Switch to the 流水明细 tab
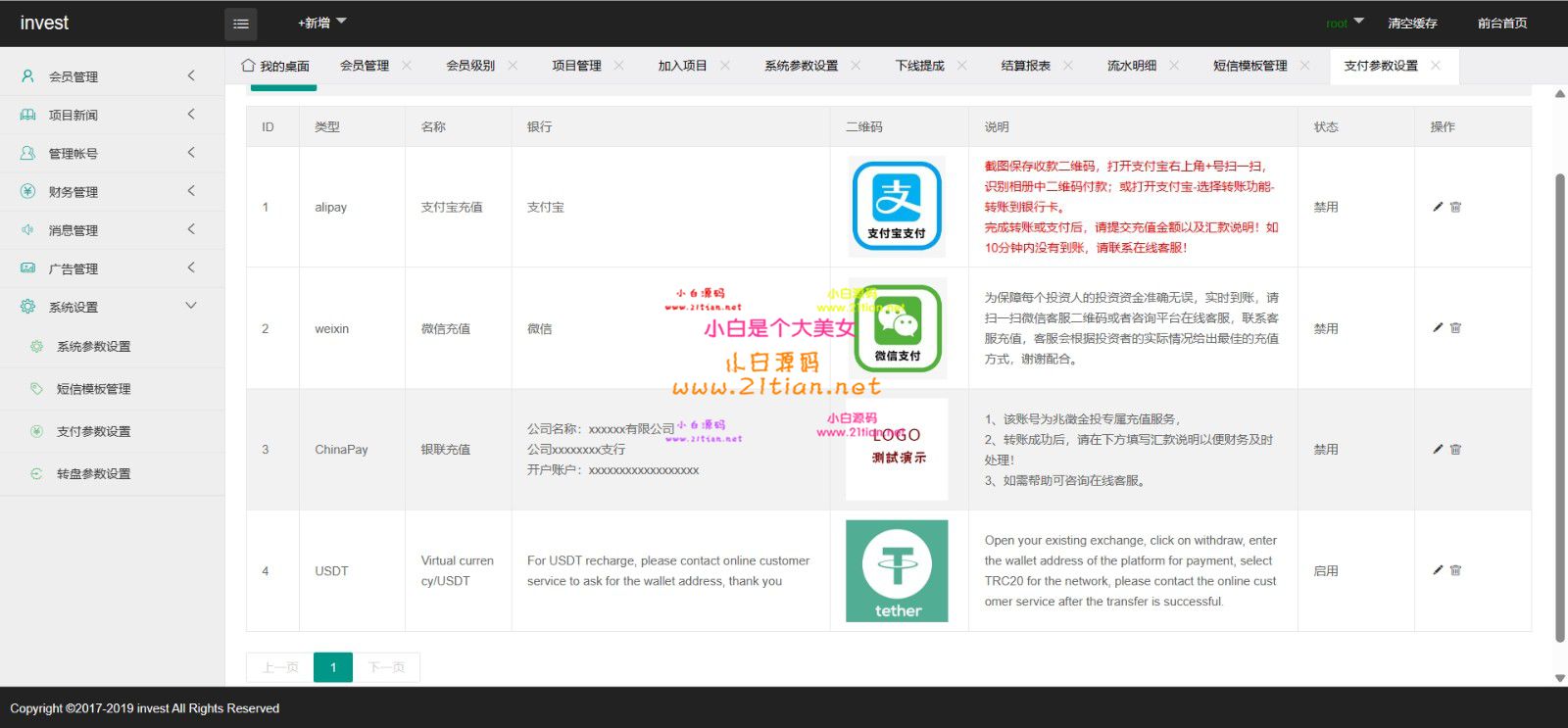The width and height of the screenshot is (1568, 728). pos(1132,66)
